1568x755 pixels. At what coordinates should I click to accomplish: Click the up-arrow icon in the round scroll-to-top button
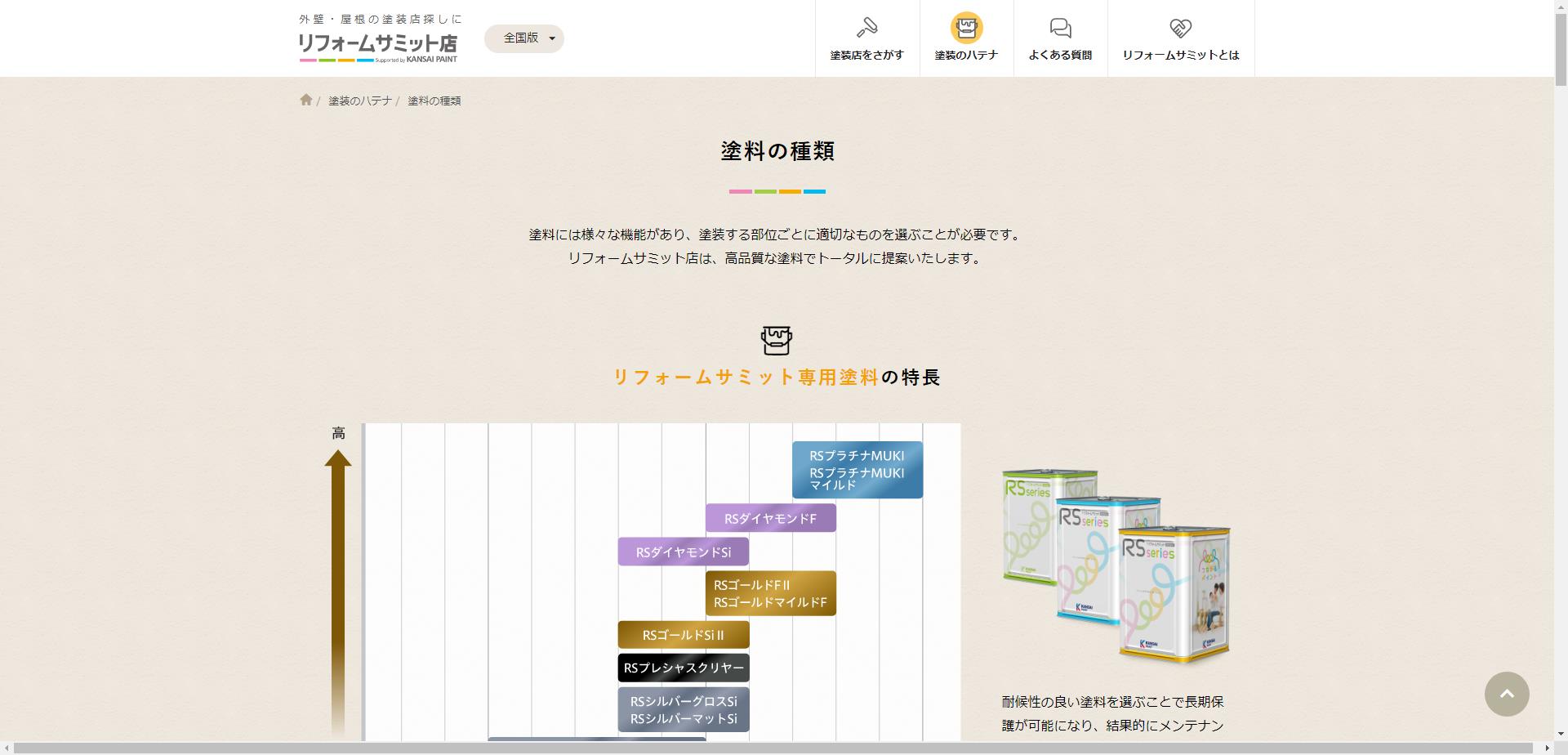point(1508,693)
